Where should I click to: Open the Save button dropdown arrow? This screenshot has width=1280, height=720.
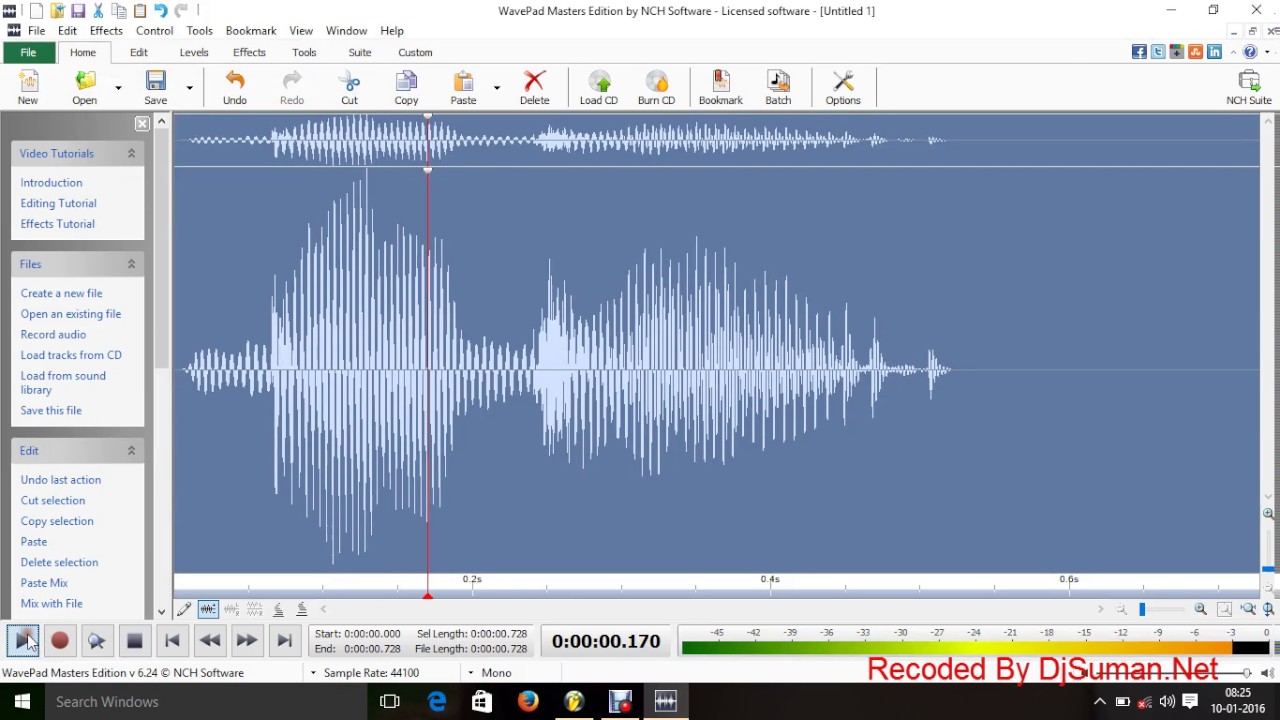189,88
